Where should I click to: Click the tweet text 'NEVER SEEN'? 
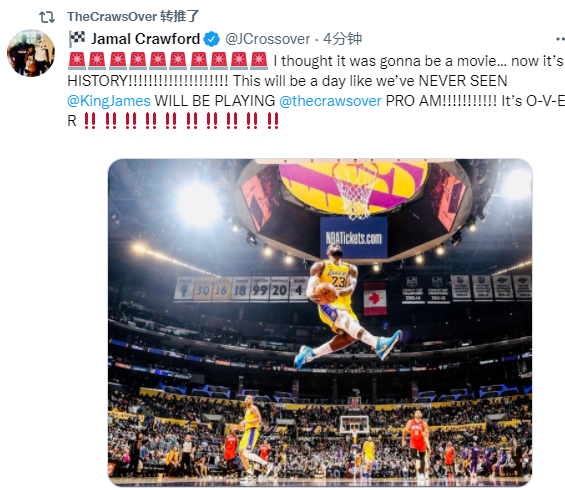[x=463, y=81]
